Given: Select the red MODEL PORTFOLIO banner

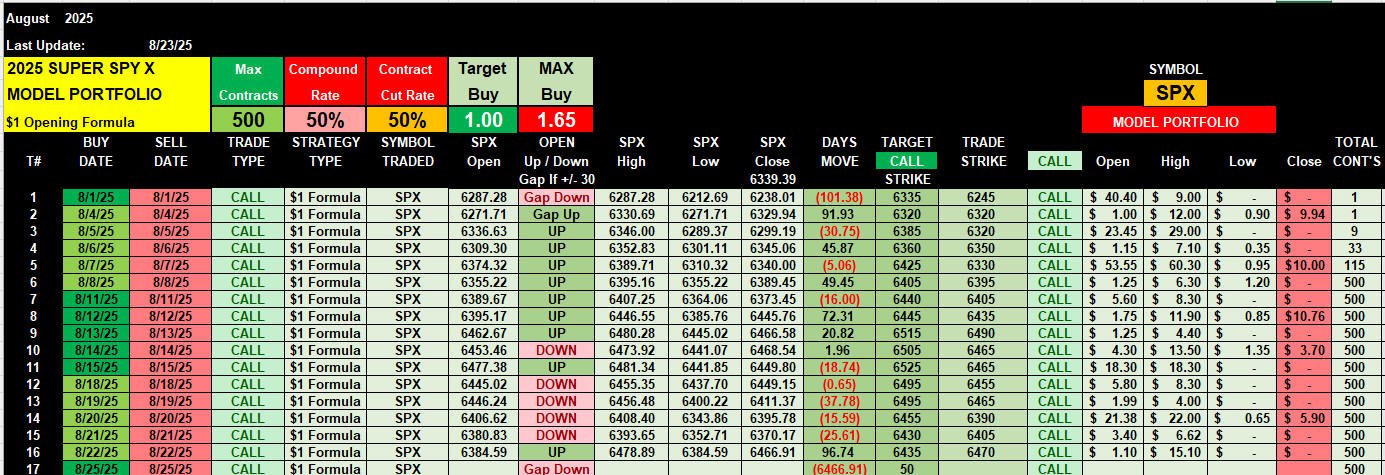Looking at the screenshot, I should pos(1178,121).
